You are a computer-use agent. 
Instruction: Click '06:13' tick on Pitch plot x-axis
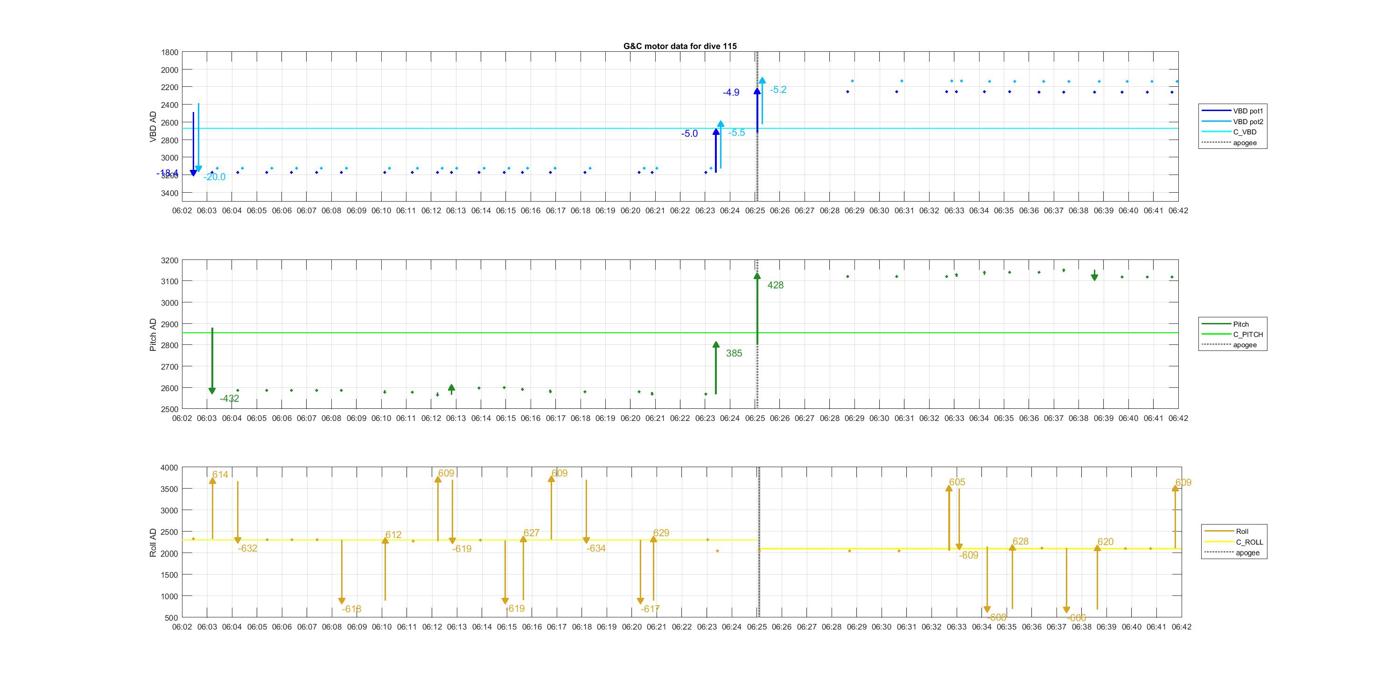tap(456, 418)
